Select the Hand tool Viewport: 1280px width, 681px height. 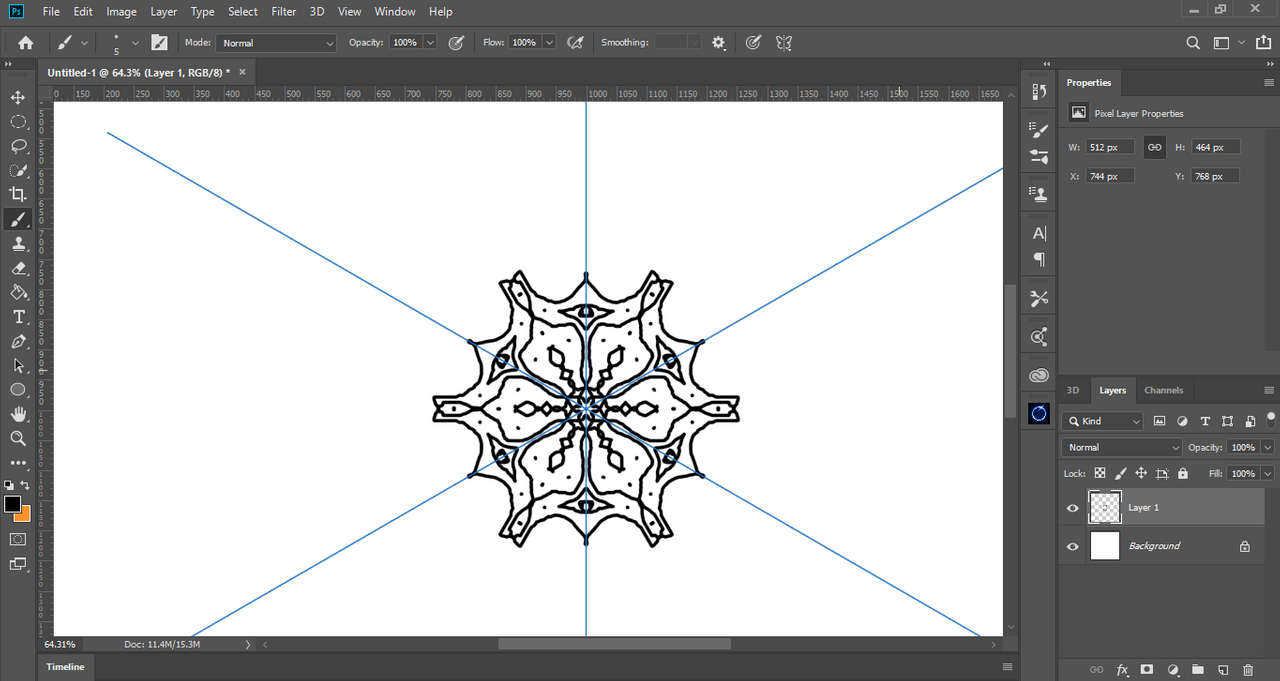coord(18,414)
